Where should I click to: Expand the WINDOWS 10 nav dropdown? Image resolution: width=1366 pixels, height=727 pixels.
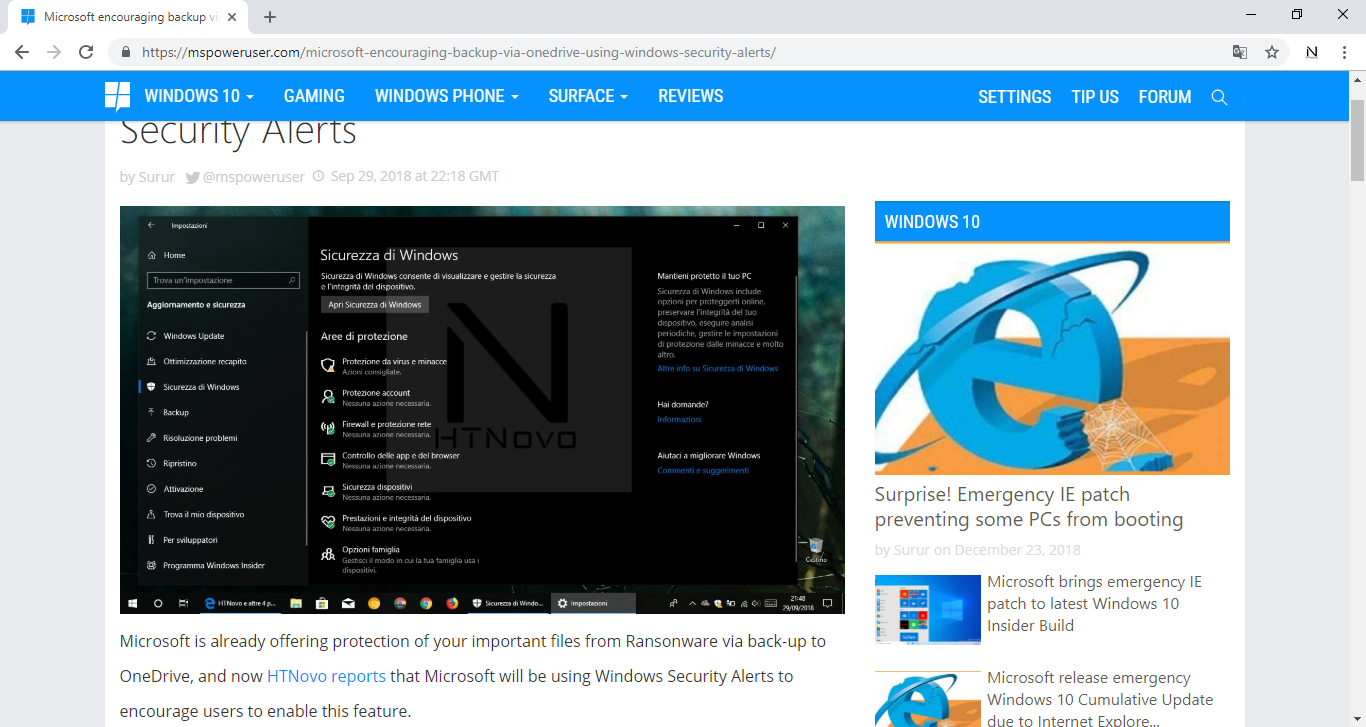pyautogui.click(x=199, y=96)
